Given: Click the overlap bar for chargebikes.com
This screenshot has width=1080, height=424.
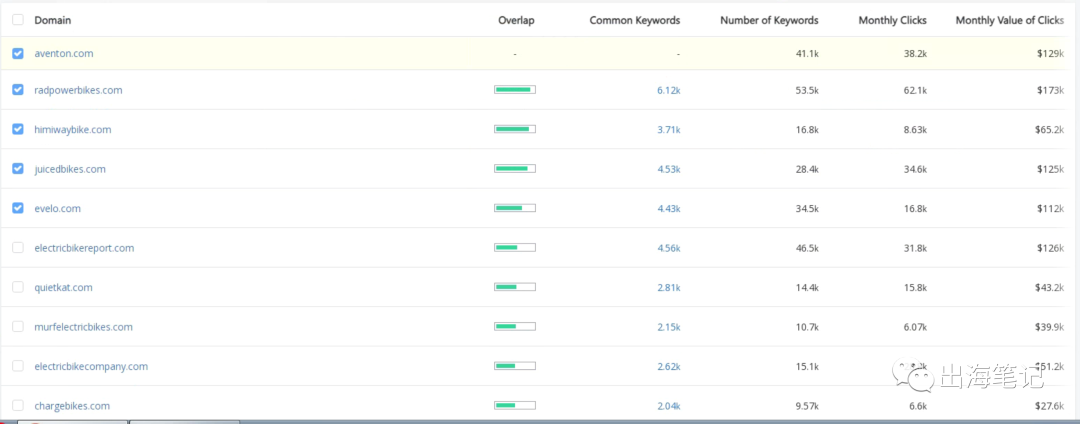Looking at the screenshot, I should tap(515, 405).
